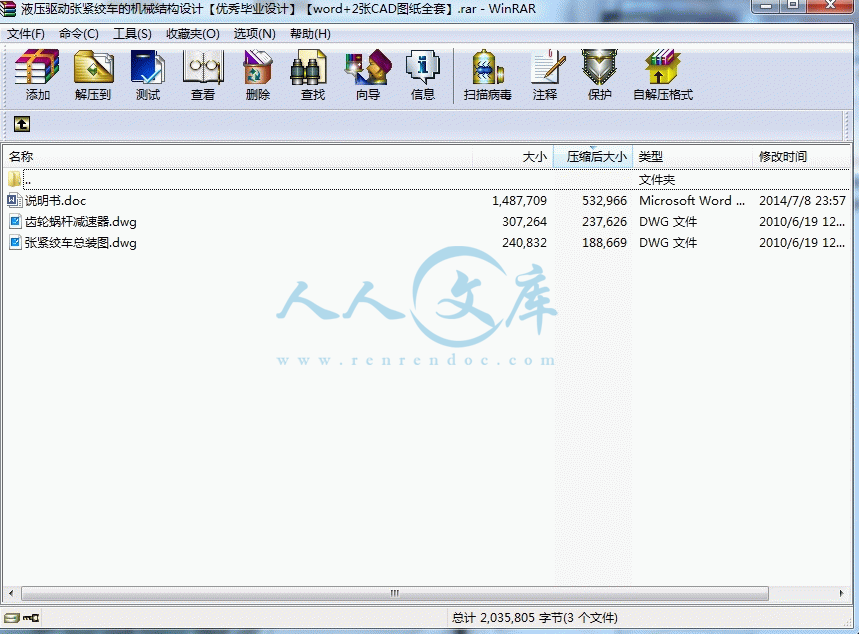This screenshot has height=634, width=859.
Task: Click the 'Microsoft Word ...' type cell
Action: (x=692, y=201)
